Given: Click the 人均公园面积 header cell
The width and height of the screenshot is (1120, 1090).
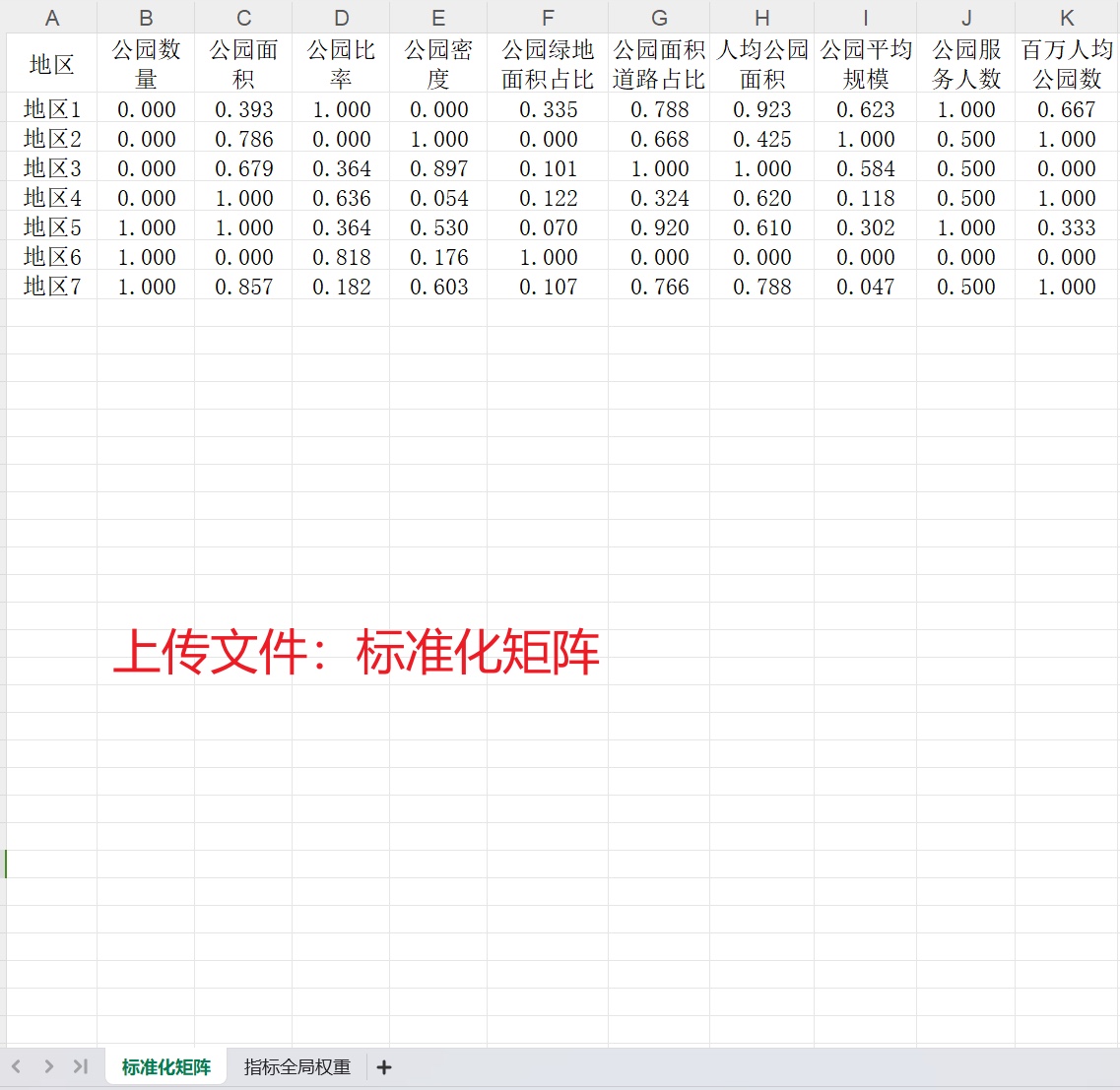Looking at the screenshot, I should pos(762,64).
